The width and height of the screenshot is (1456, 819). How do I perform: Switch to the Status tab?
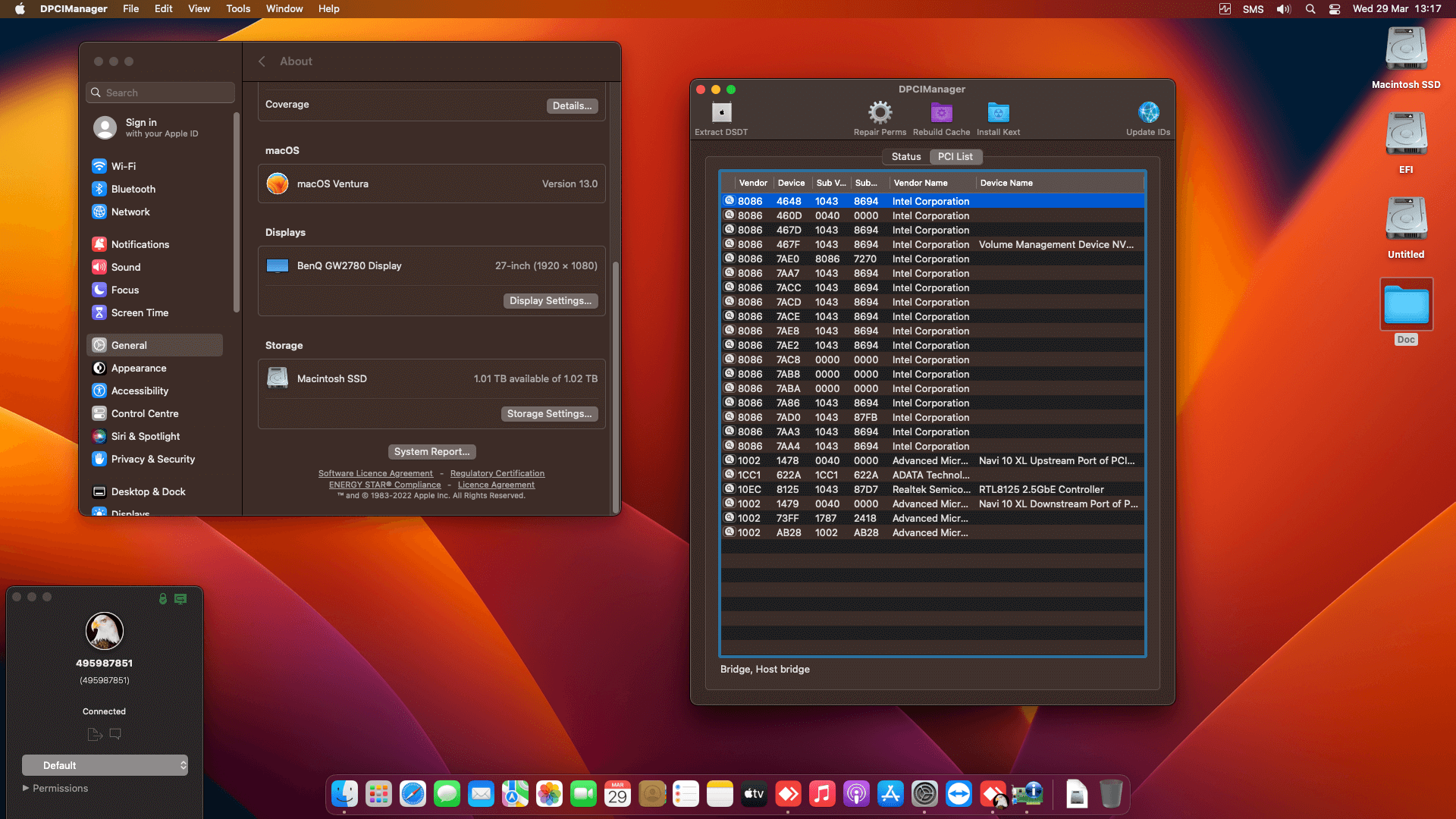(905, 157)
